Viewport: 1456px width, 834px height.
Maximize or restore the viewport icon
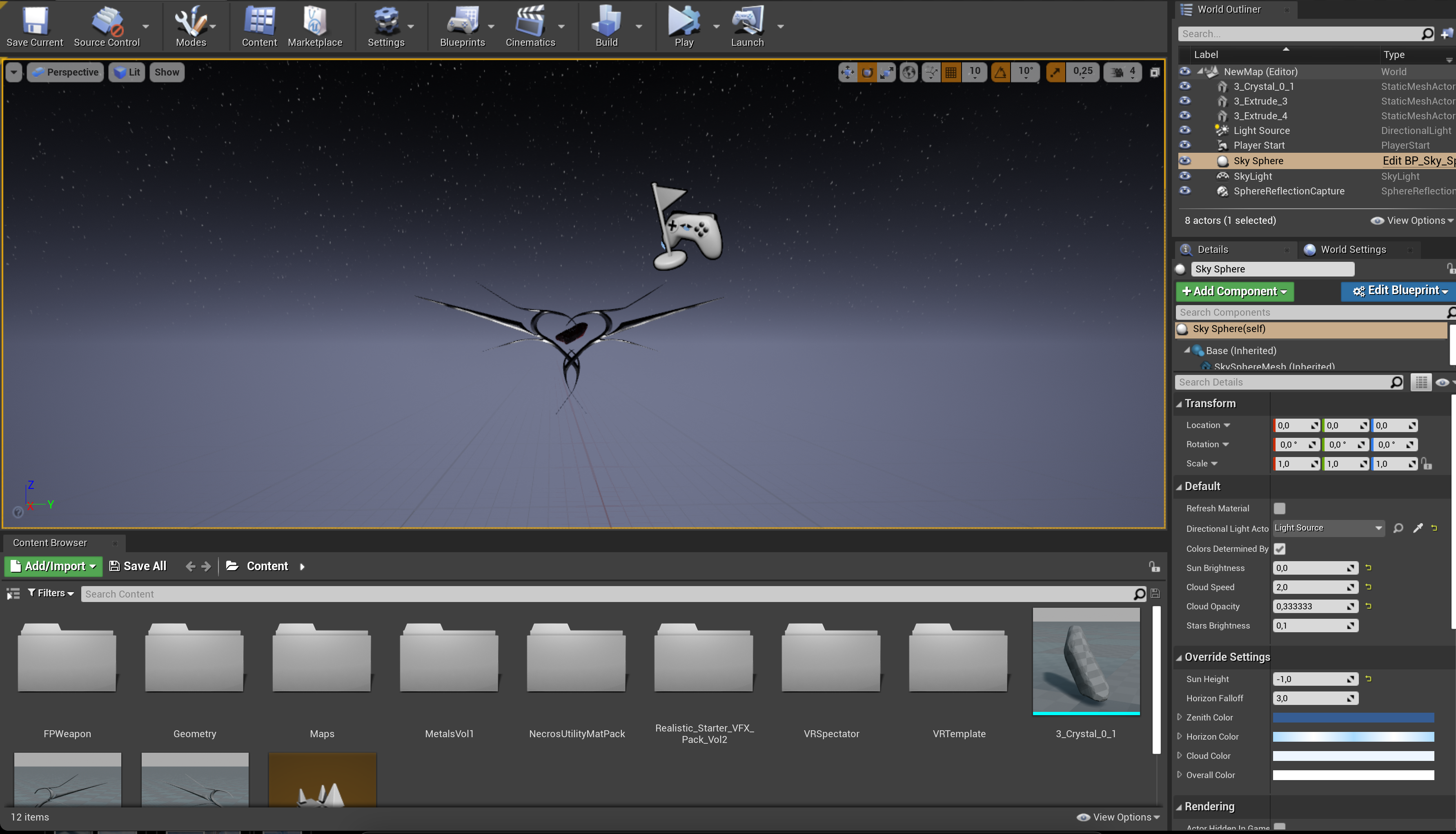point(1154,72)
